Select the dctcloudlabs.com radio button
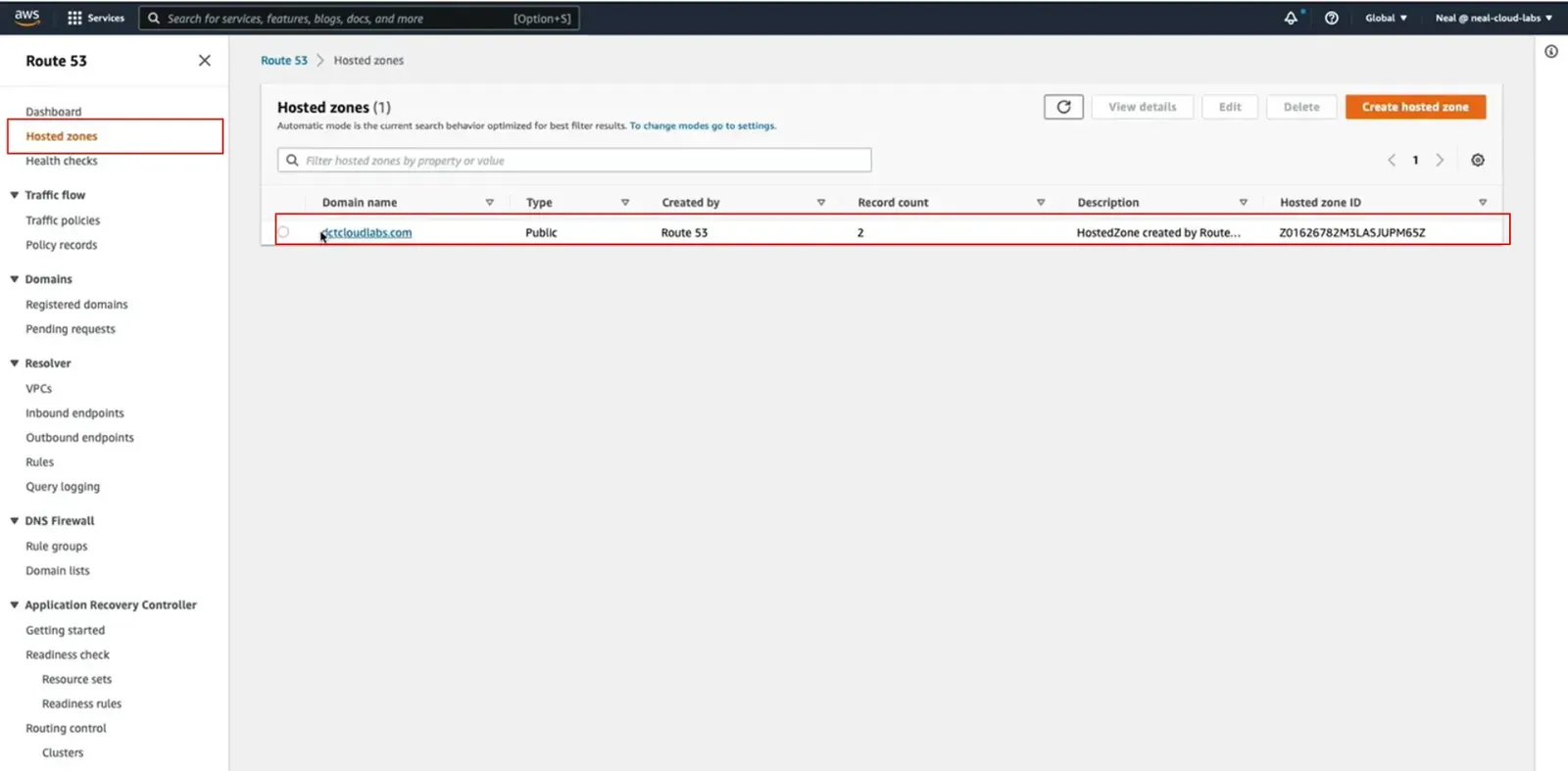1568x771 pixels. coord(283,232)
